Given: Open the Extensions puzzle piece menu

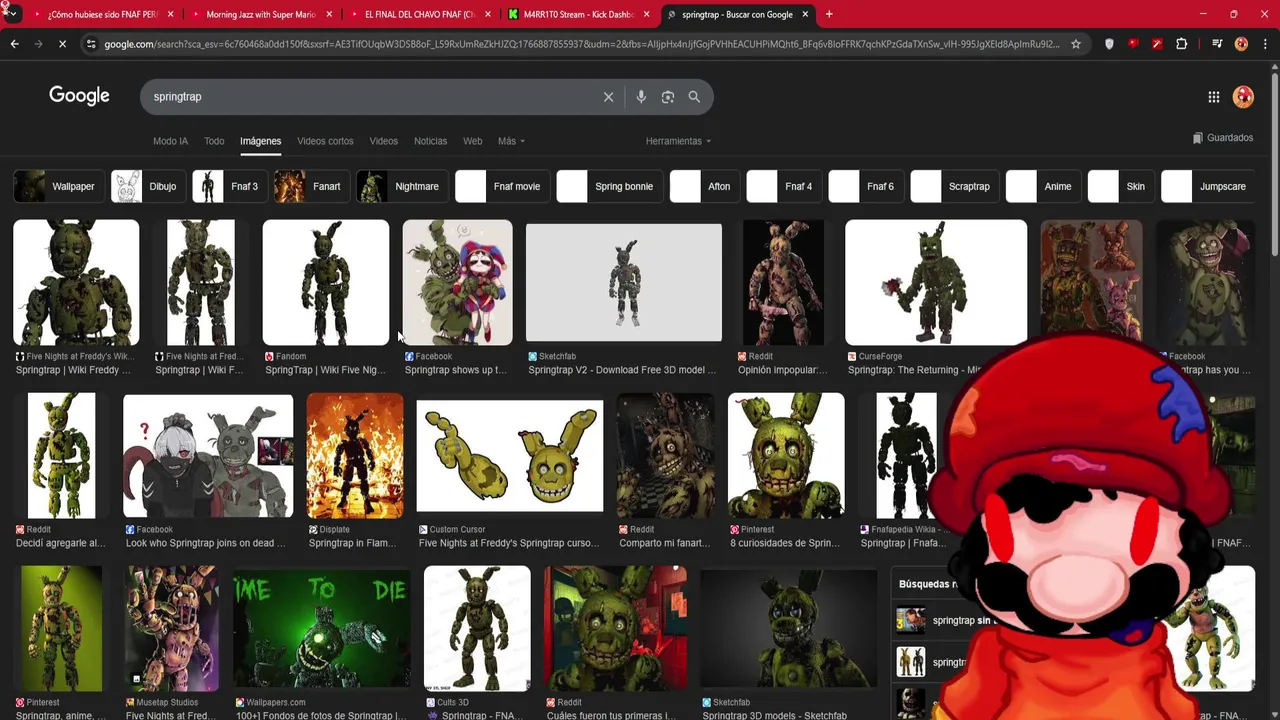Looking at the screenshot, I should [x=1182, y=44].
